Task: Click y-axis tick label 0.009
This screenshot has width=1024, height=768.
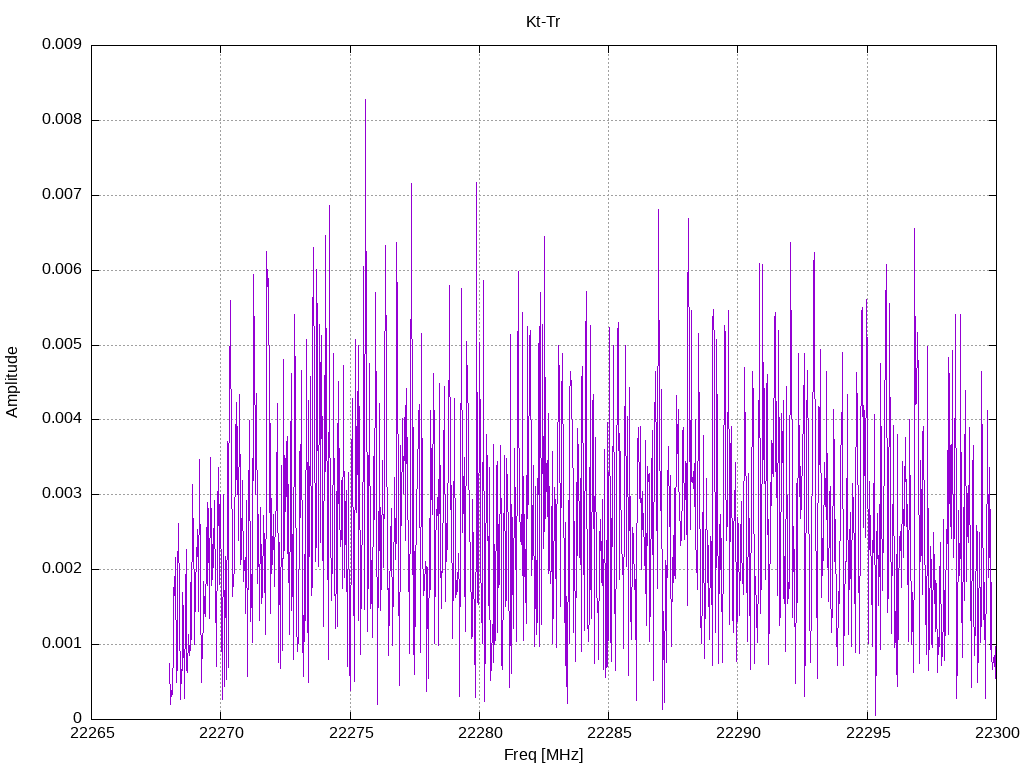Action: click(x=62, y=44)
